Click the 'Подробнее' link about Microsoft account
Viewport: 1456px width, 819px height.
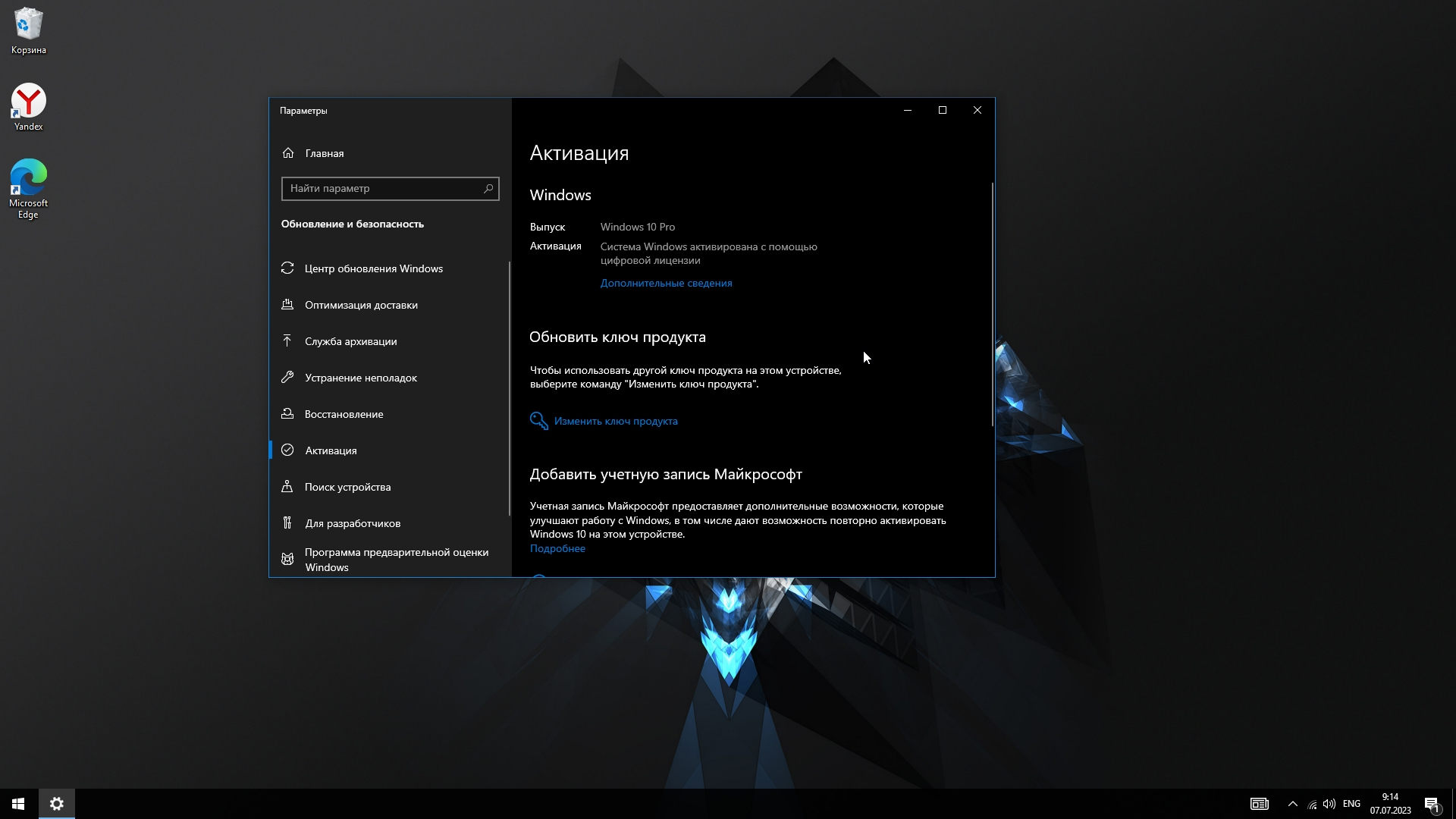click(557, 548)
